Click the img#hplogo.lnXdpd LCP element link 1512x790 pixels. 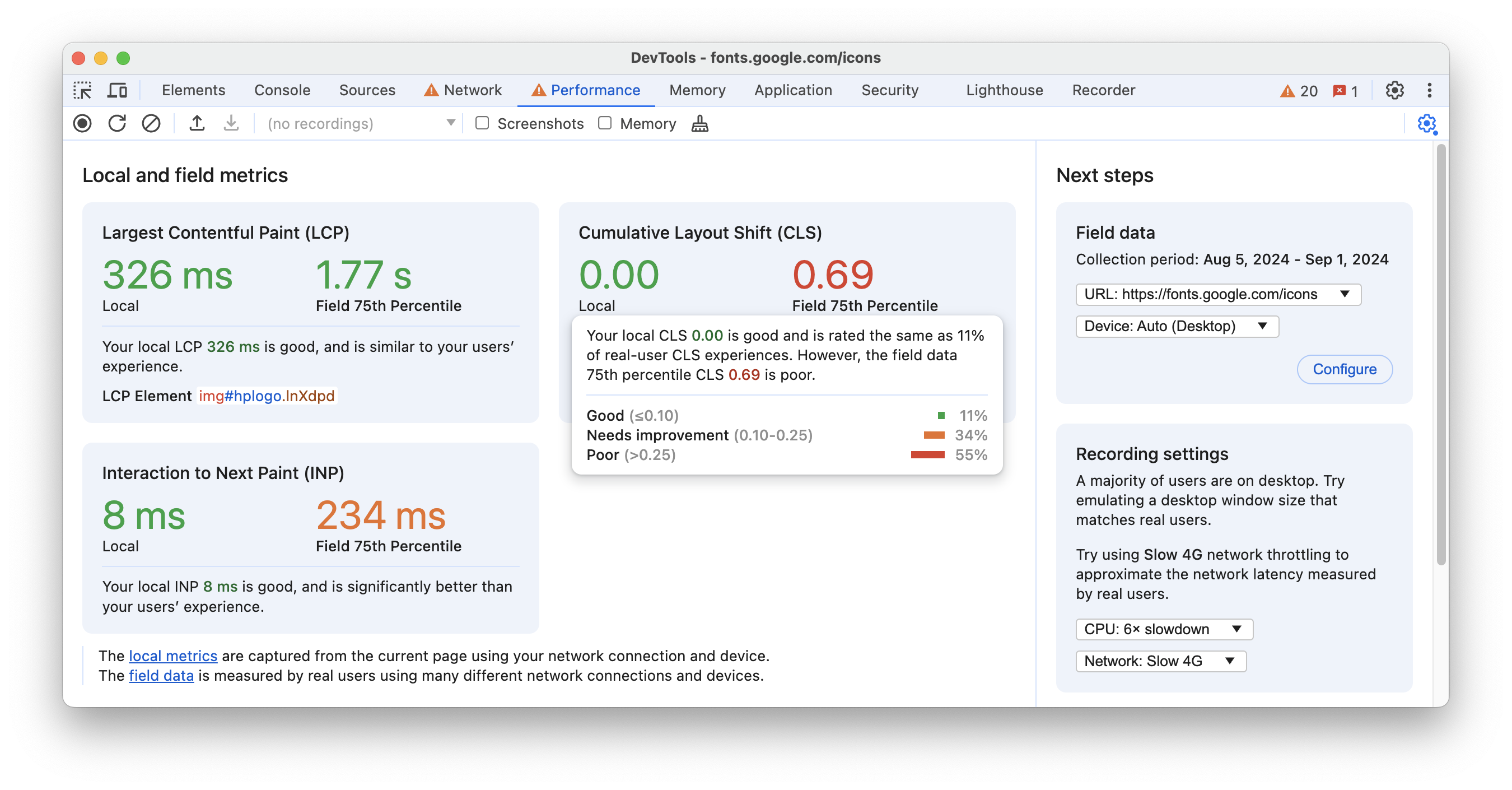point(266,395)
